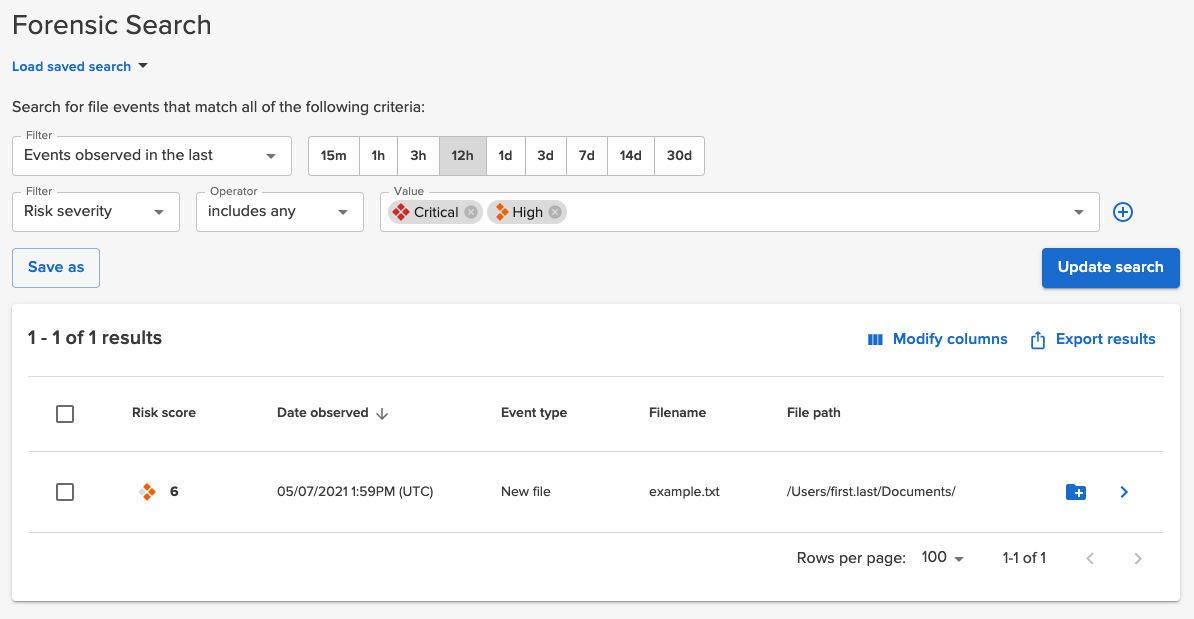Viewport: 1194px width, 619px height.
Task: Sort results by Date observed
Action: pyautogui.click(x=332, y=412)
